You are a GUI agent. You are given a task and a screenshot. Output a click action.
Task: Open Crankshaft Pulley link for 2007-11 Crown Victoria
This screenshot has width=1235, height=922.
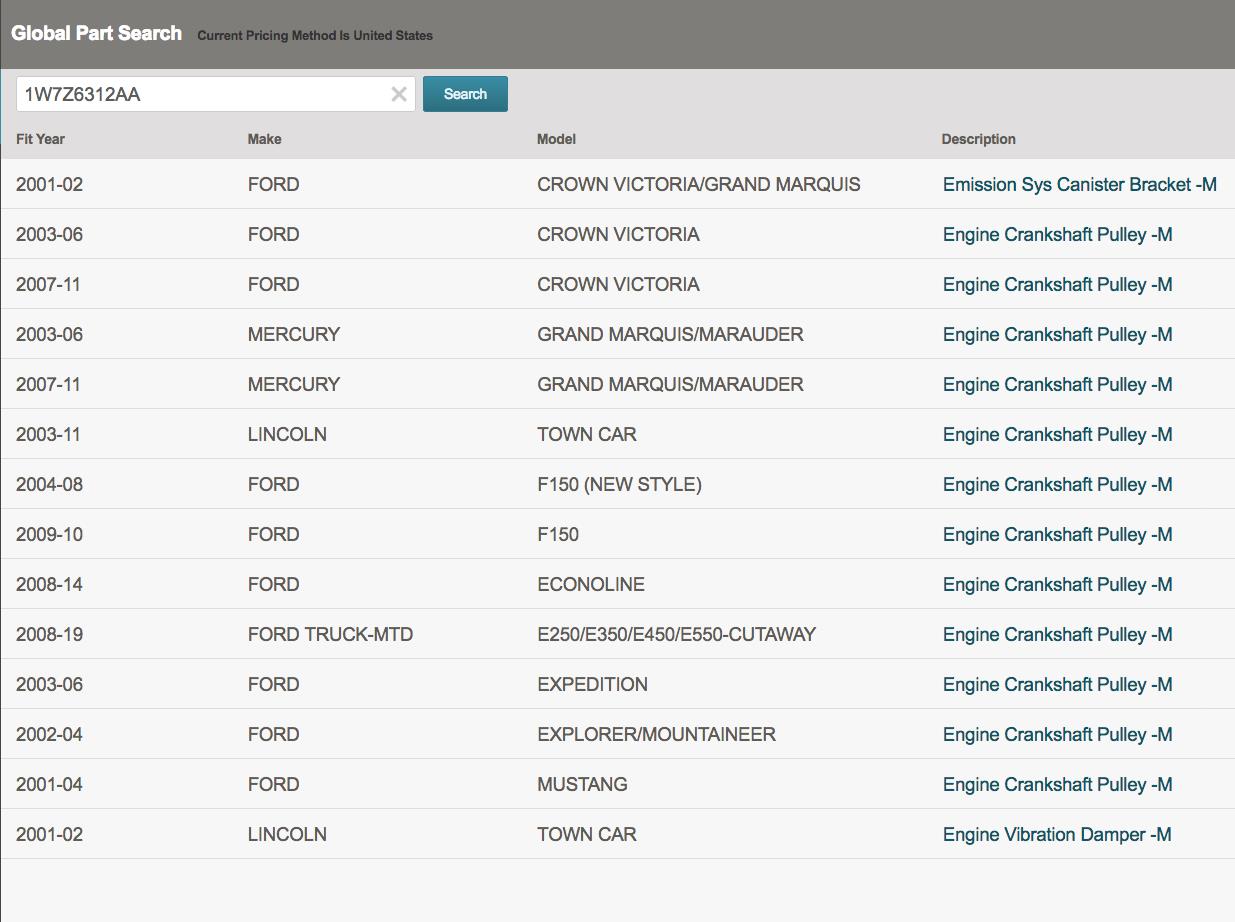click(x=1057, y=285)
